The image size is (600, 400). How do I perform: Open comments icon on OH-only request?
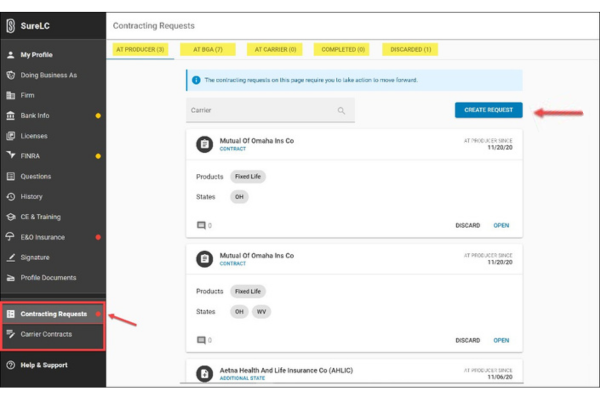tap(201, 225)
